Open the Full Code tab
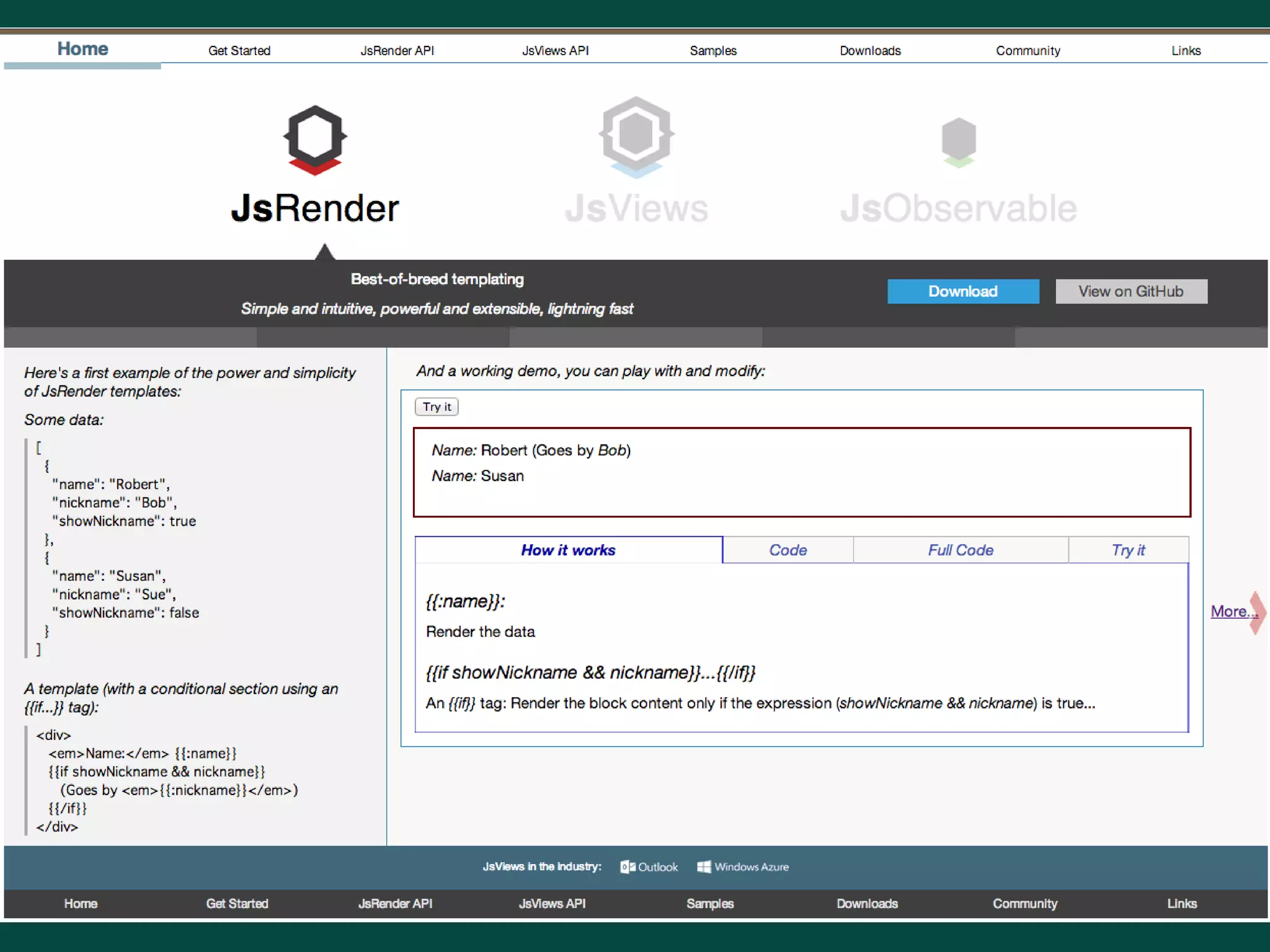 pyautogui.click(x=960, y=550)
